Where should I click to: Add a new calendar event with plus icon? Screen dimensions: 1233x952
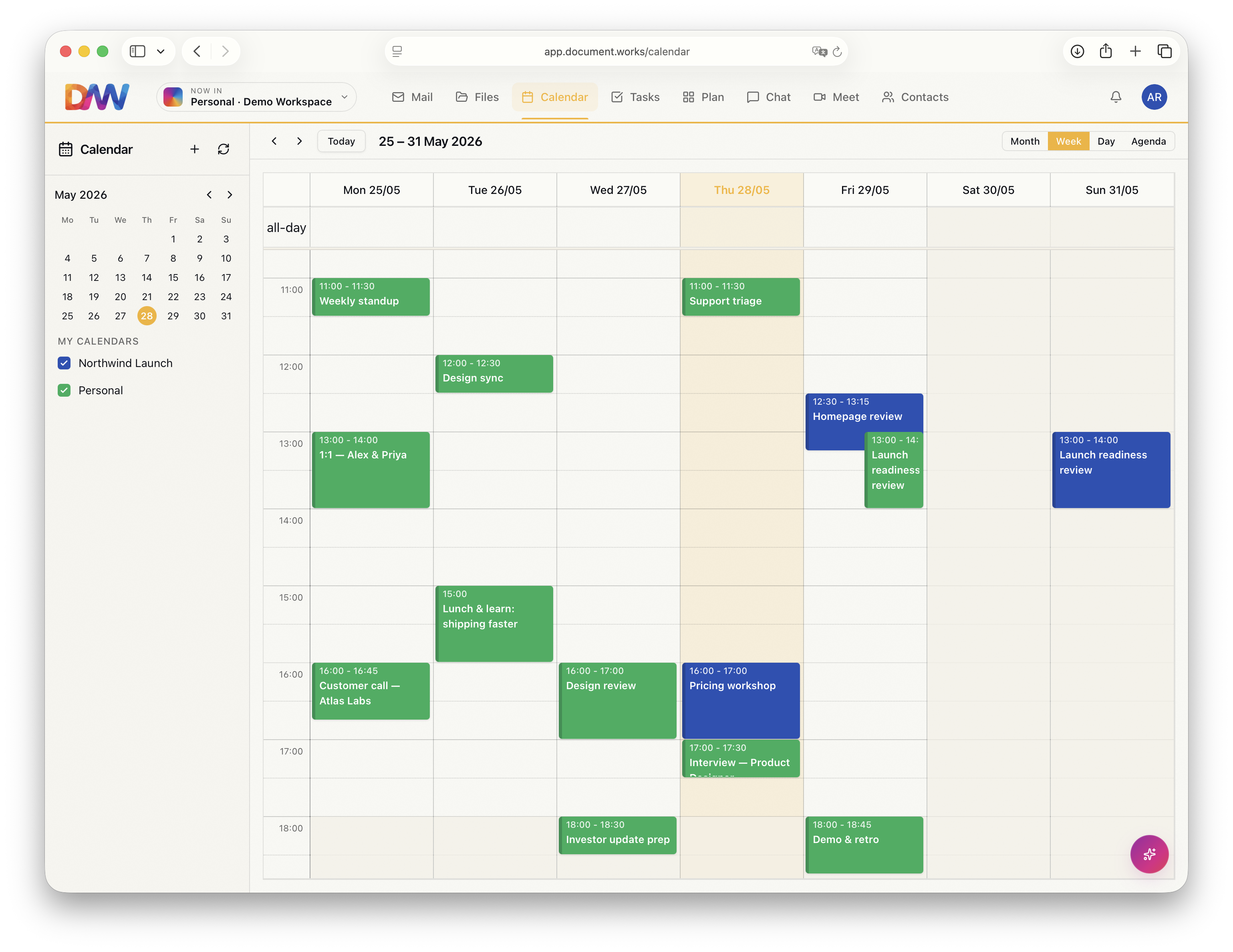click(195, 149)
